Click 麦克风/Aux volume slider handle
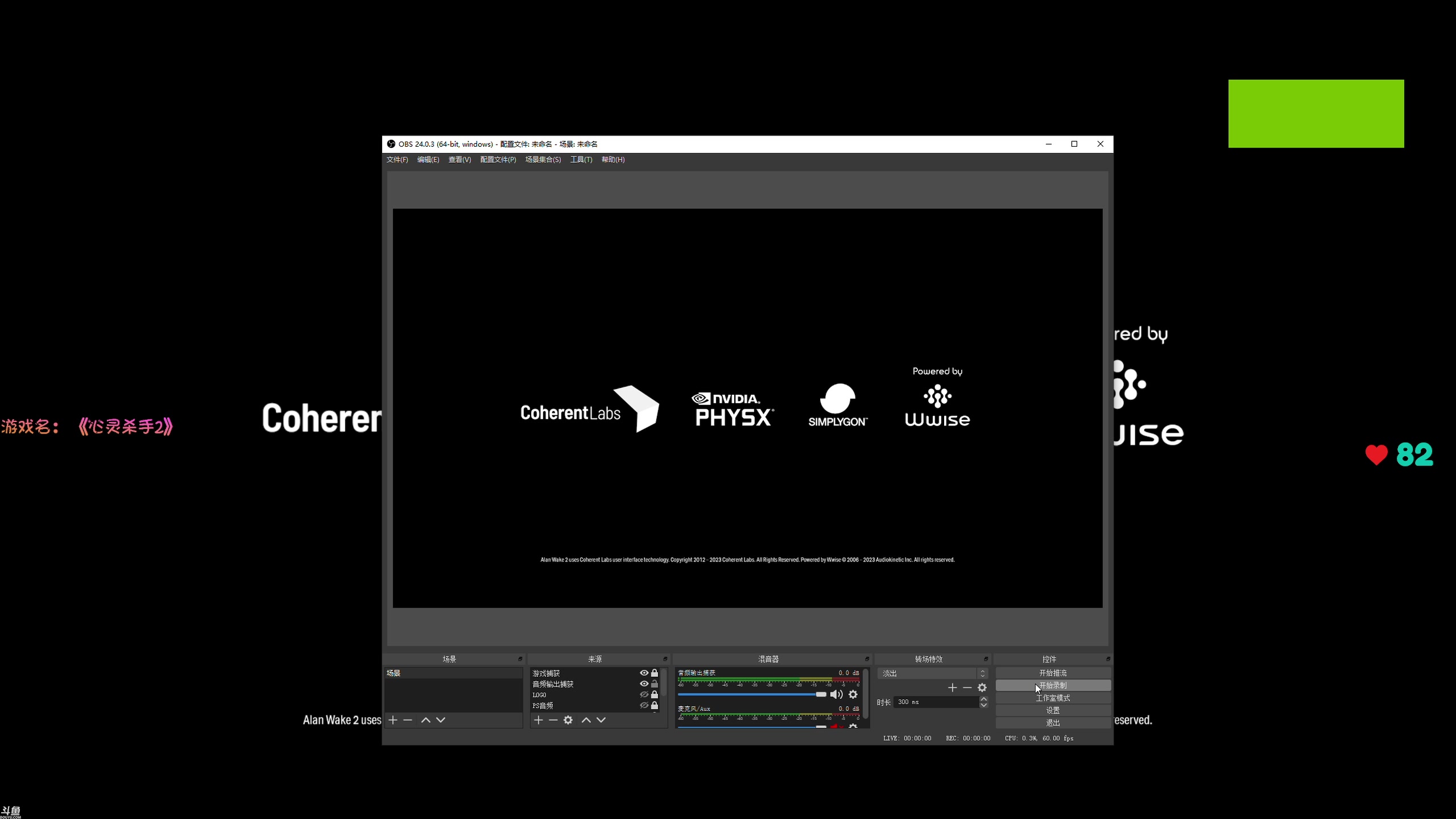1456x819 pixels. (x=821, y=726)
